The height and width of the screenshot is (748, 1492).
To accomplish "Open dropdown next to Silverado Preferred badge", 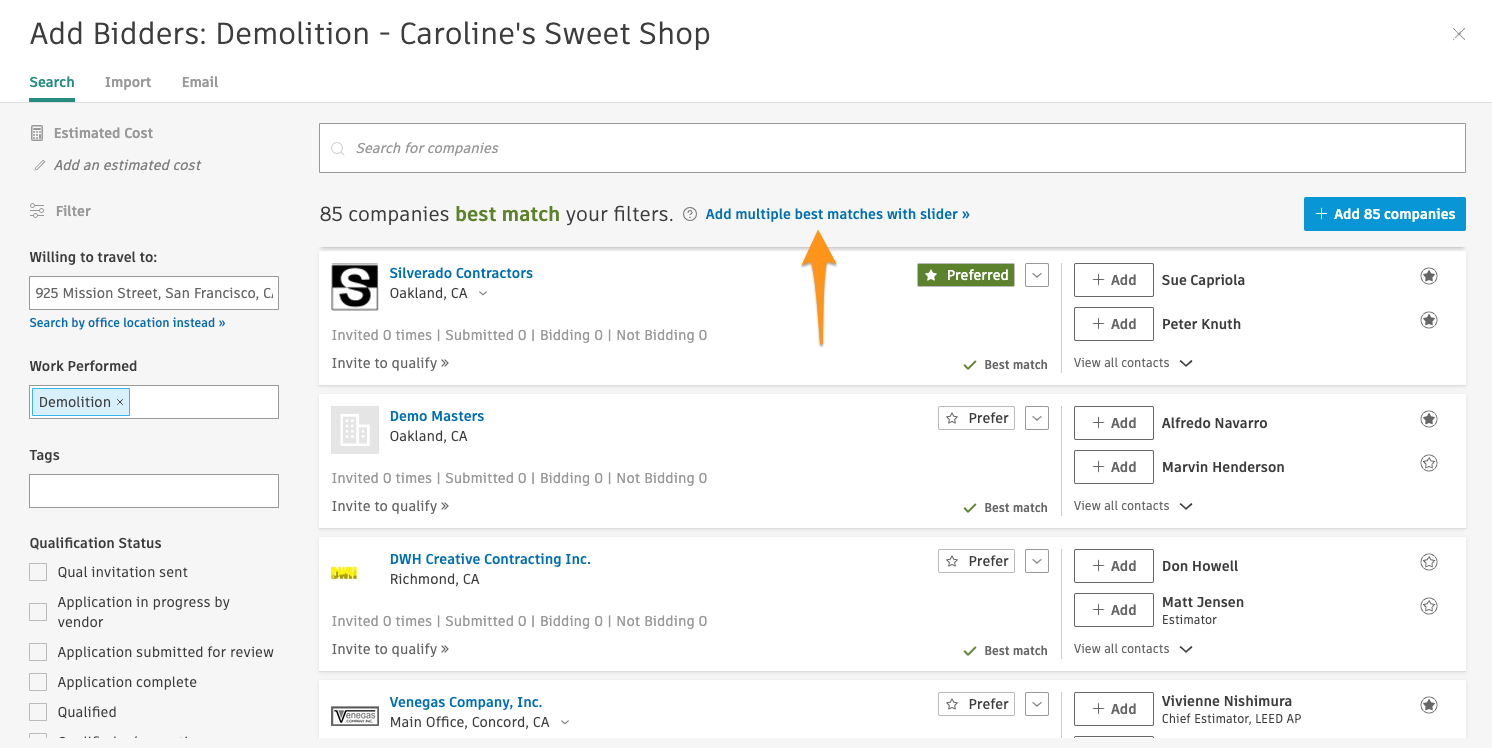I will (x=1037, y=275).
